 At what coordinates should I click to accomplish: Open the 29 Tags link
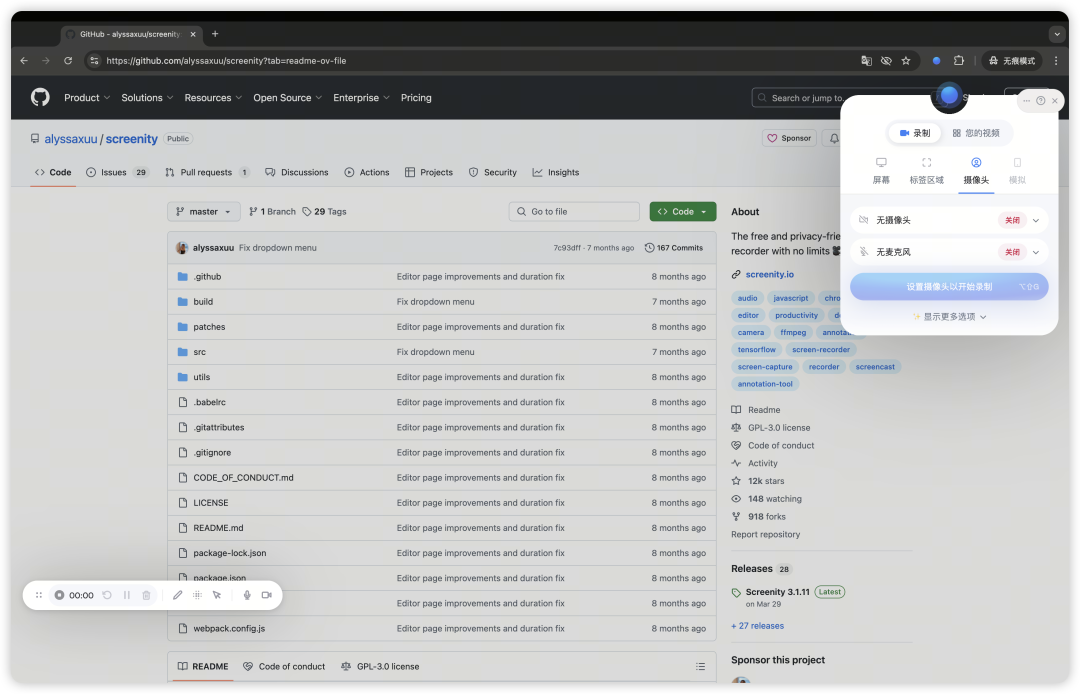click(x=324, y=211)
